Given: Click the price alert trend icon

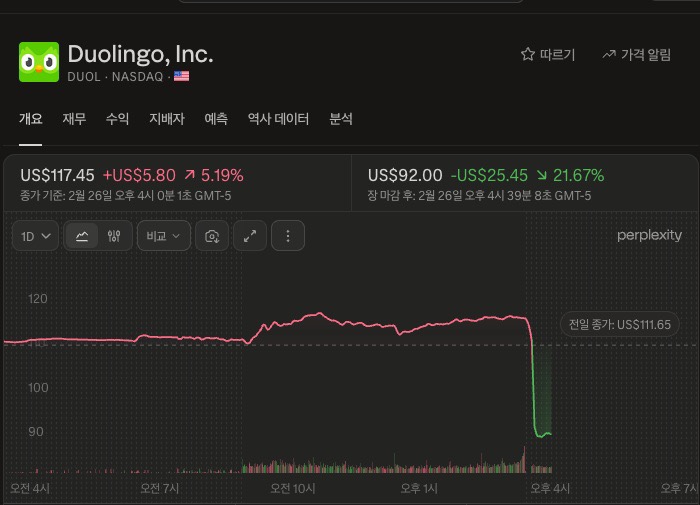Looking at the screenshot, I should click(x=609, y=55).
